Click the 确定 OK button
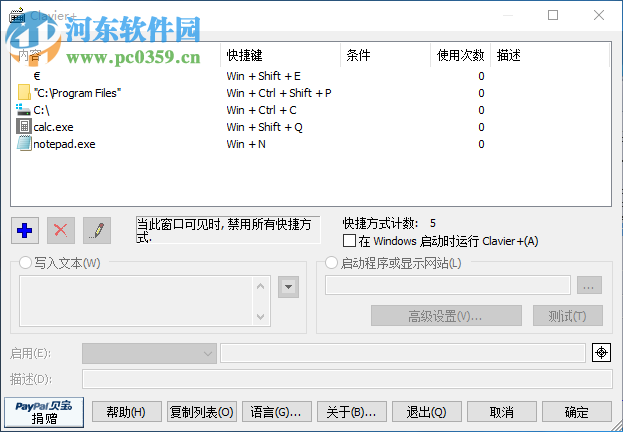The height and width of the screenshot is (432, 623). point(577,412)
